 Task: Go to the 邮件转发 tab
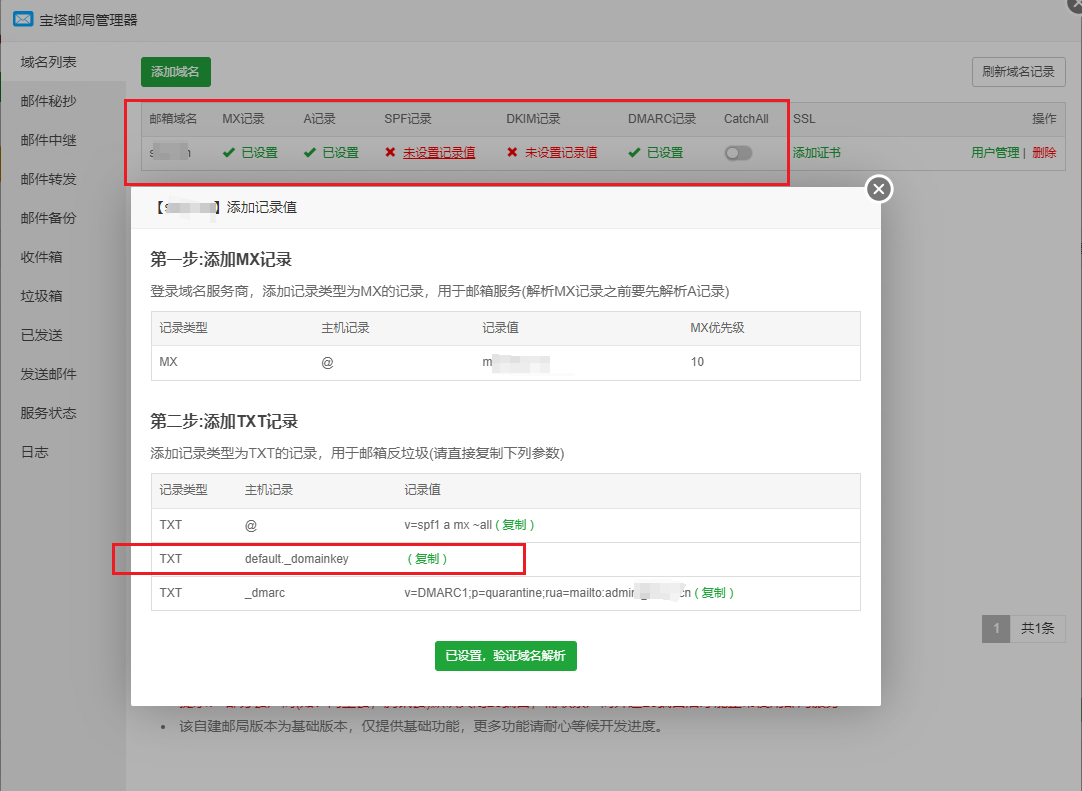48,179
